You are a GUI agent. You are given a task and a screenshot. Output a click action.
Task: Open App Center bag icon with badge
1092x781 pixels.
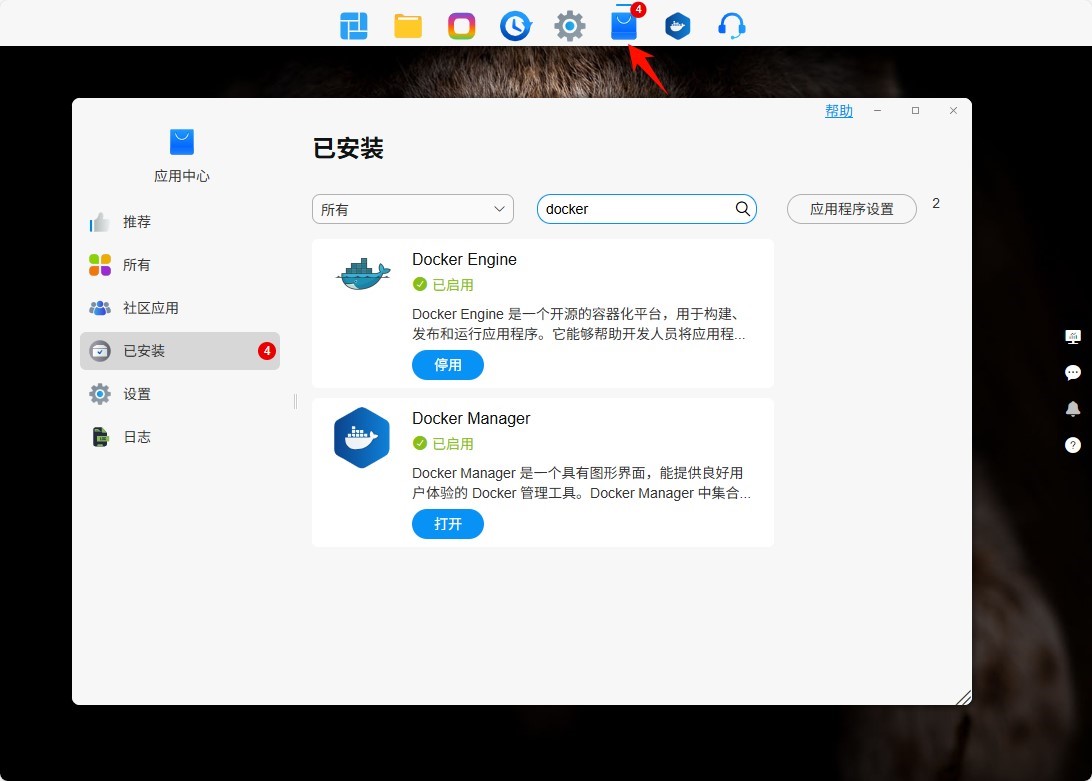click(625, 25)
